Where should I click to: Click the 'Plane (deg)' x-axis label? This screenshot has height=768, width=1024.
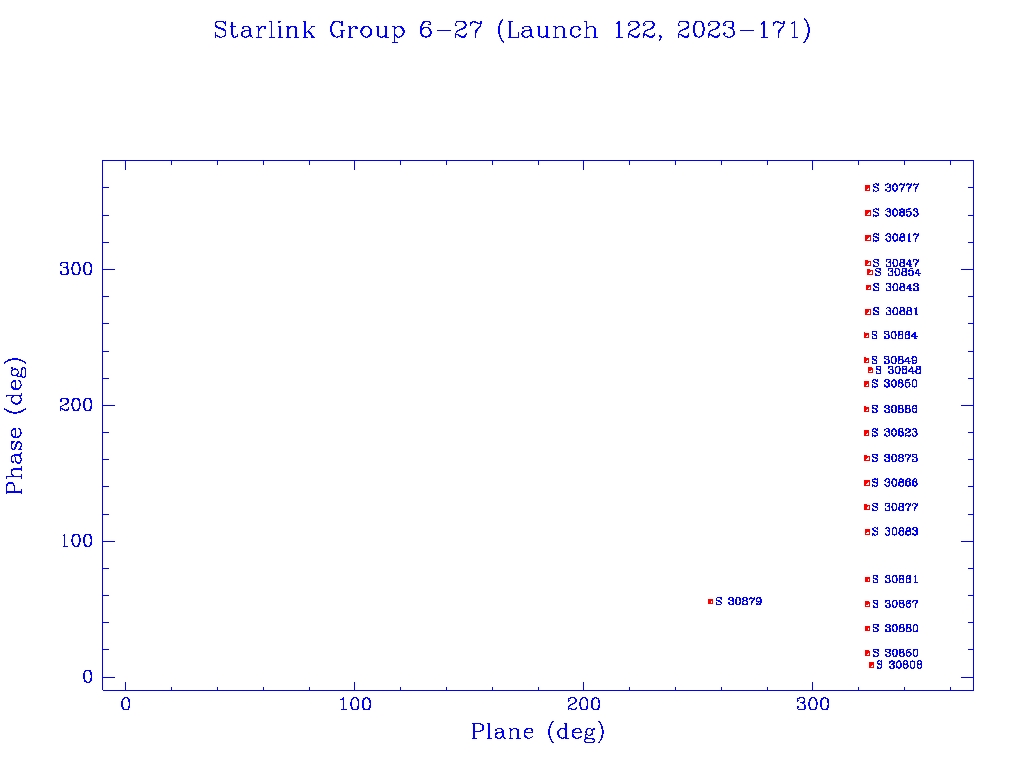538,731
